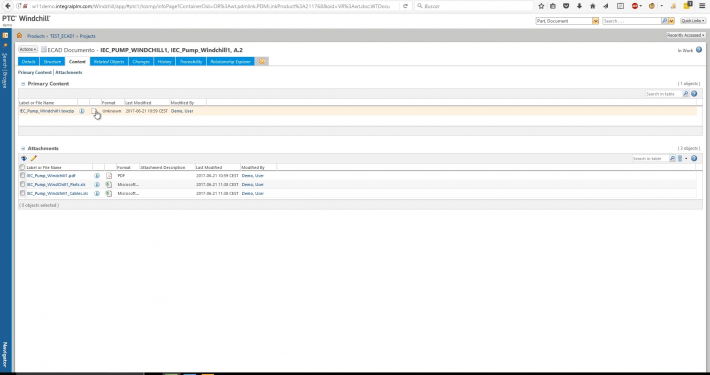Click the TEST_ECAD1 breadcrumb link
The height and width of the screenshot is (375, 710).
point(62,36)
